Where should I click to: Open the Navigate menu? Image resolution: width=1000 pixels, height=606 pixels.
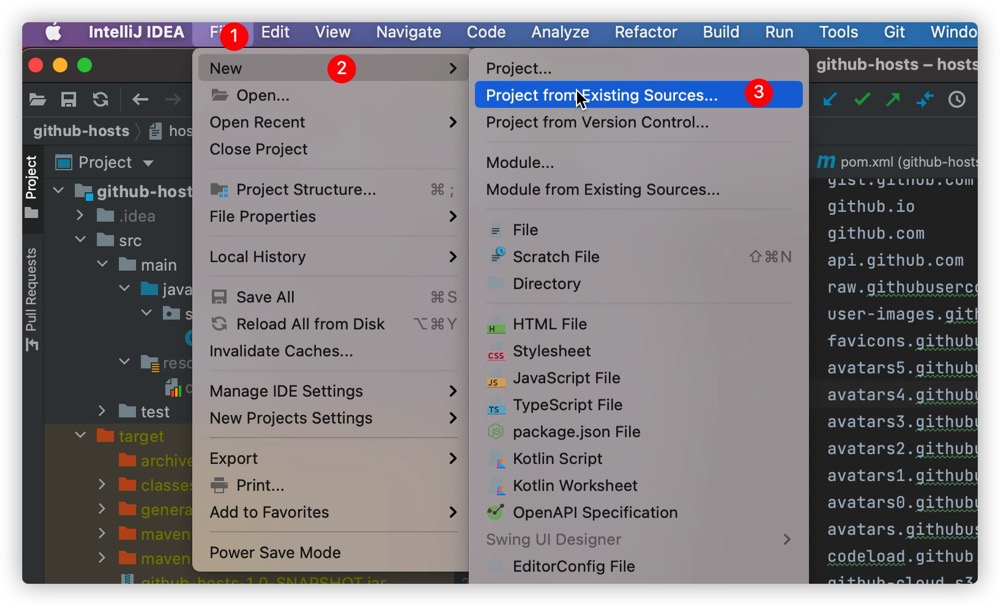pyautogui.click(x=408, y=32)
